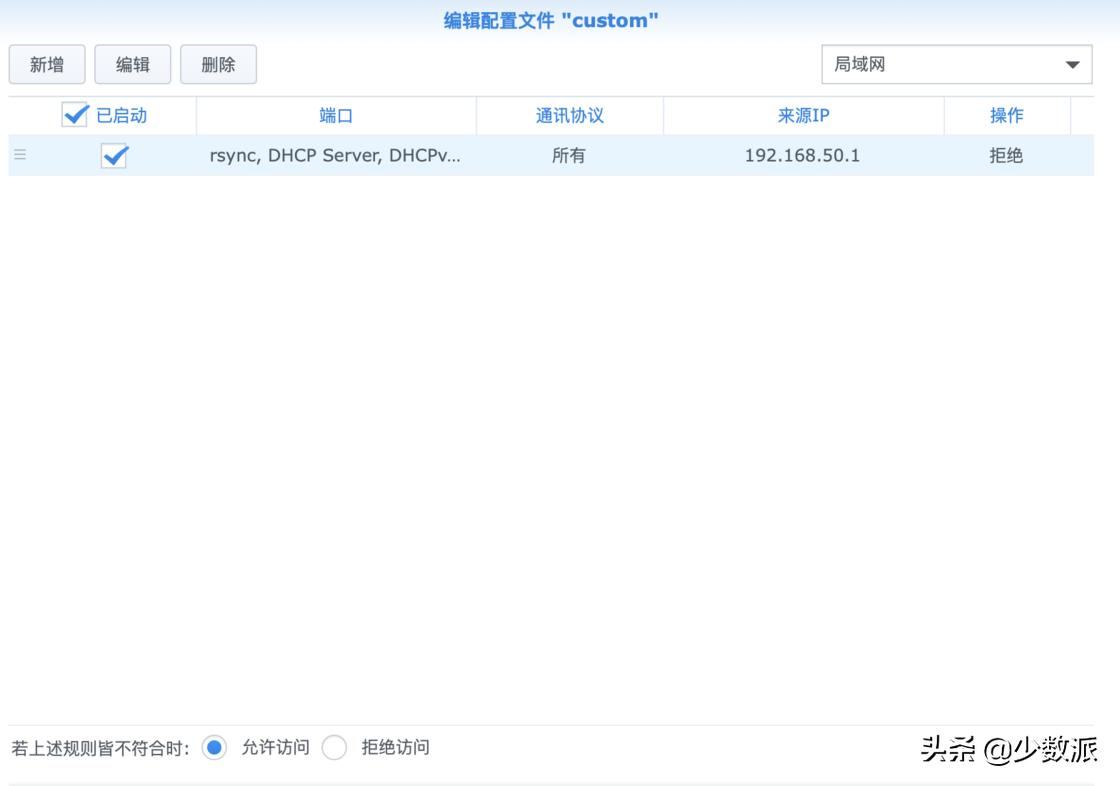This screenshot has width=1120, height=786.
Task: Select the 允许访问 radio button
Action: pos(214,747)
